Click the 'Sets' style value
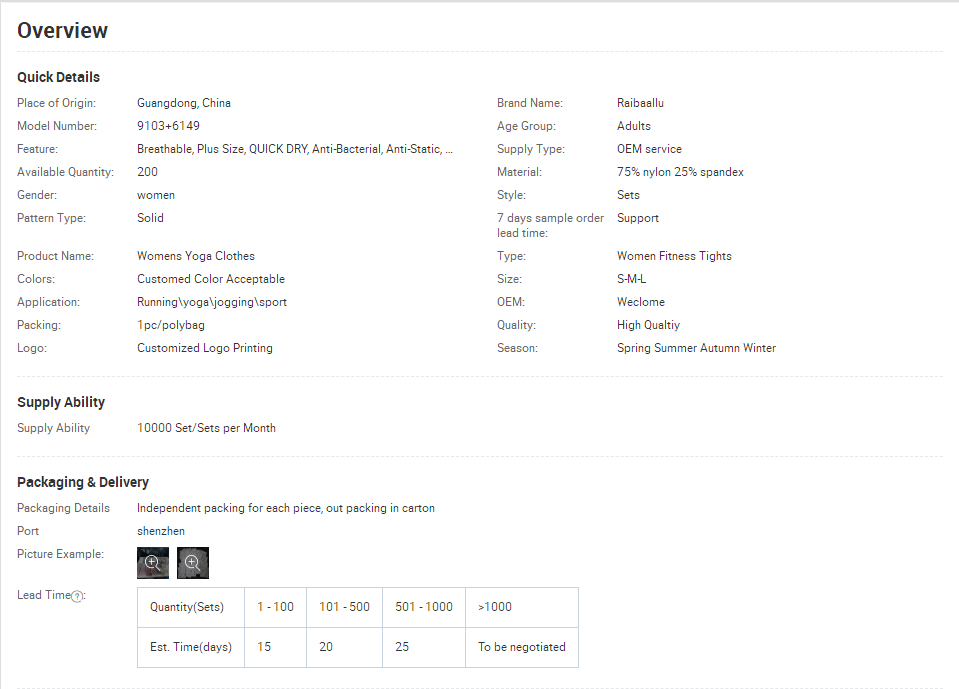Screen dimensions: 959x689 (x=628, y=195)
